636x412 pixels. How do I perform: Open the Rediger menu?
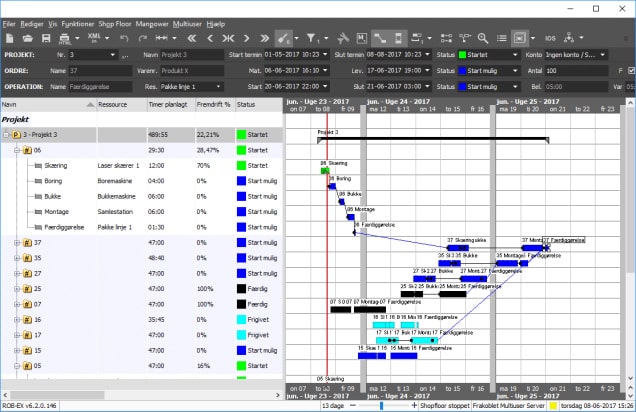pyautogui.click(x=32, y=24)
